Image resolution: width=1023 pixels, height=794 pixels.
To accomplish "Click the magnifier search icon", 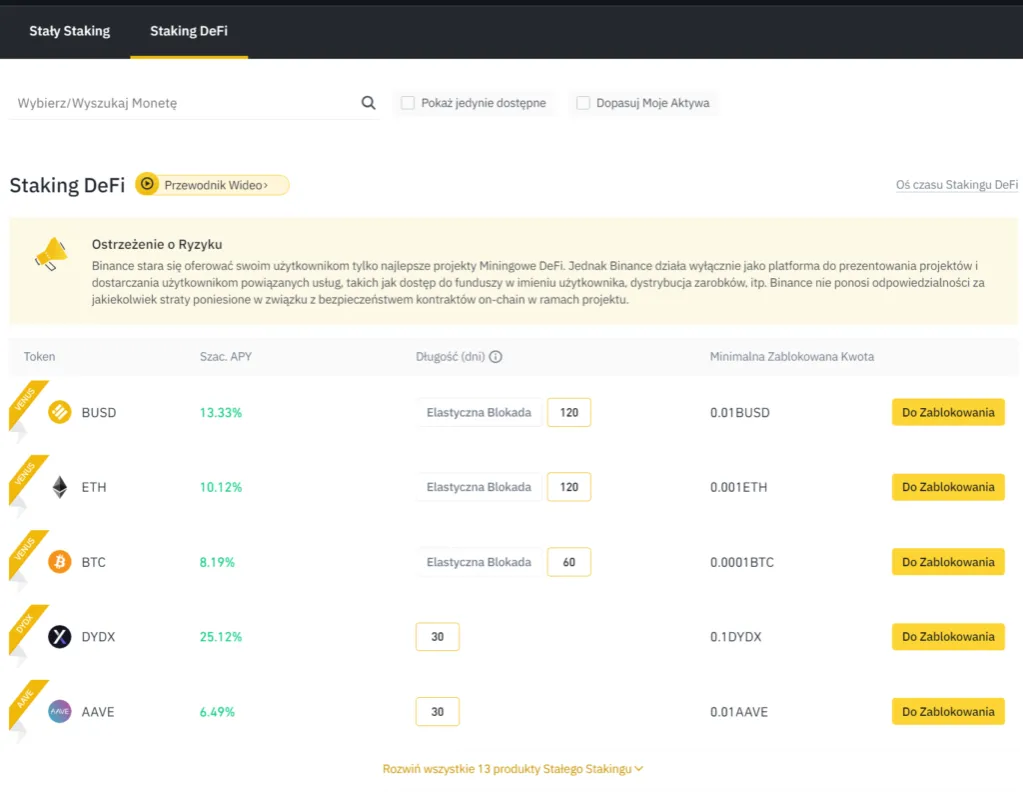I will (x=369, y=102).
